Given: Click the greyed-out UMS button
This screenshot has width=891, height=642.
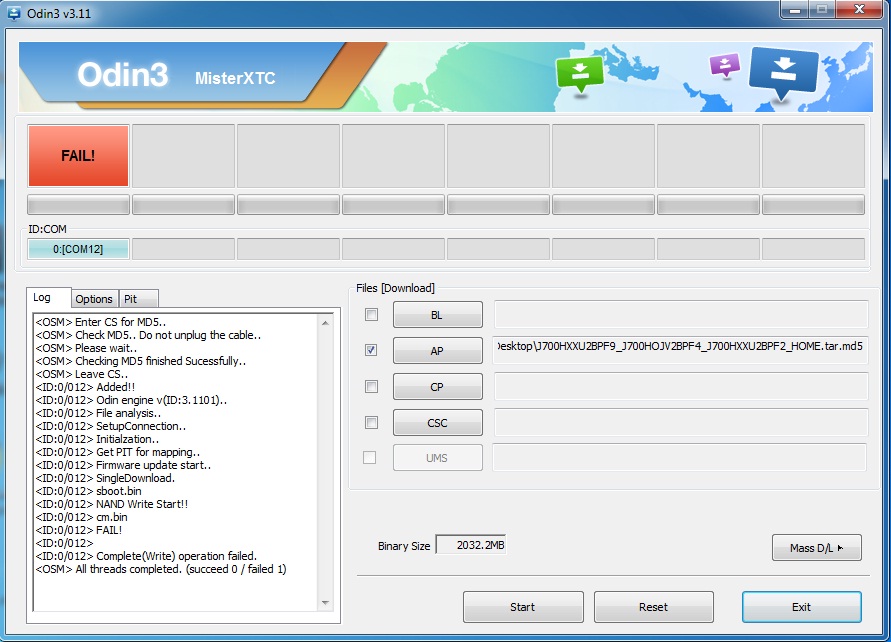Looking at the screenshot, I should click(438, 458).
